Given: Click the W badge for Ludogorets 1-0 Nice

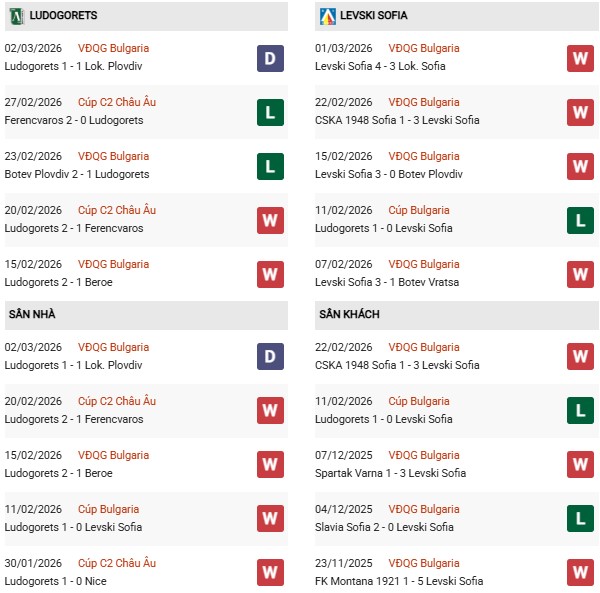Looking at the screenshot, I should coord(270,572).
